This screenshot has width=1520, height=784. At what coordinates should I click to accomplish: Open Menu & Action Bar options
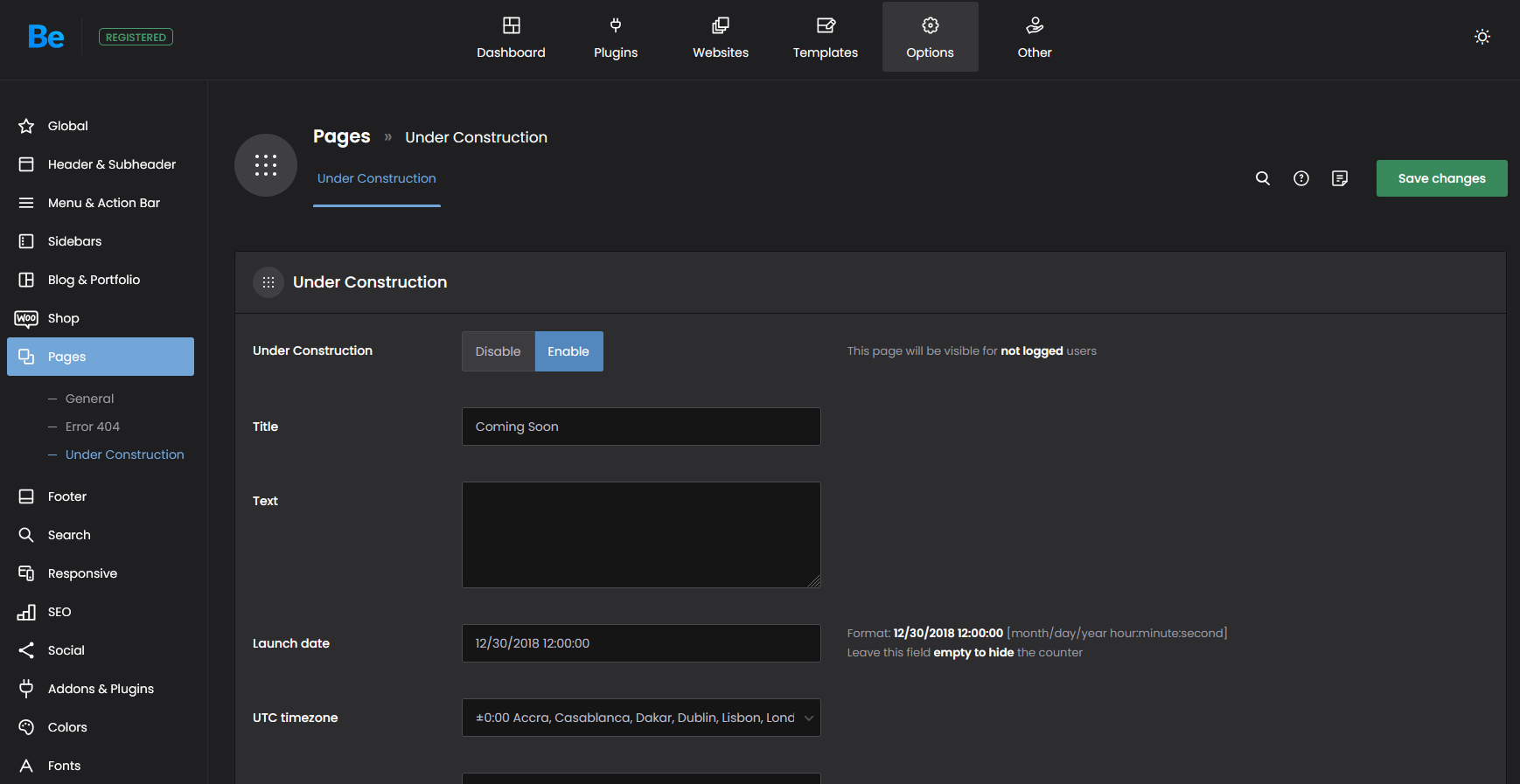[101, 203]
